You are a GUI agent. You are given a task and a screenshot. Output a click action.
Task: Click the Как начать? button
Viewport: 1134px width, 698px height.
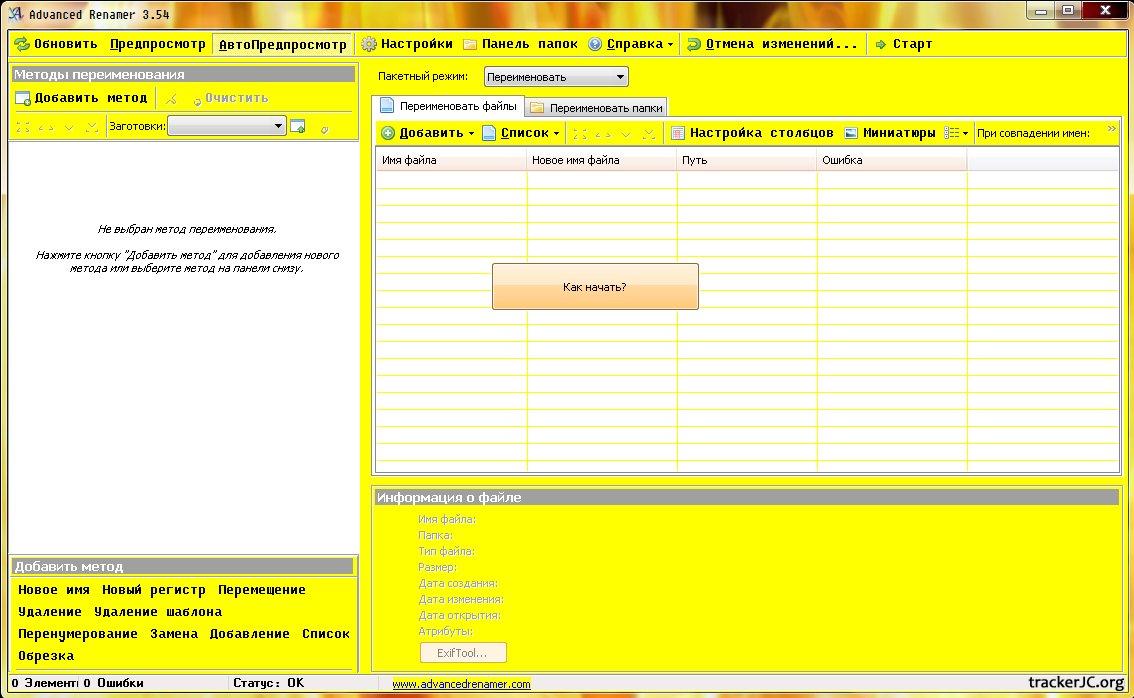595,287
